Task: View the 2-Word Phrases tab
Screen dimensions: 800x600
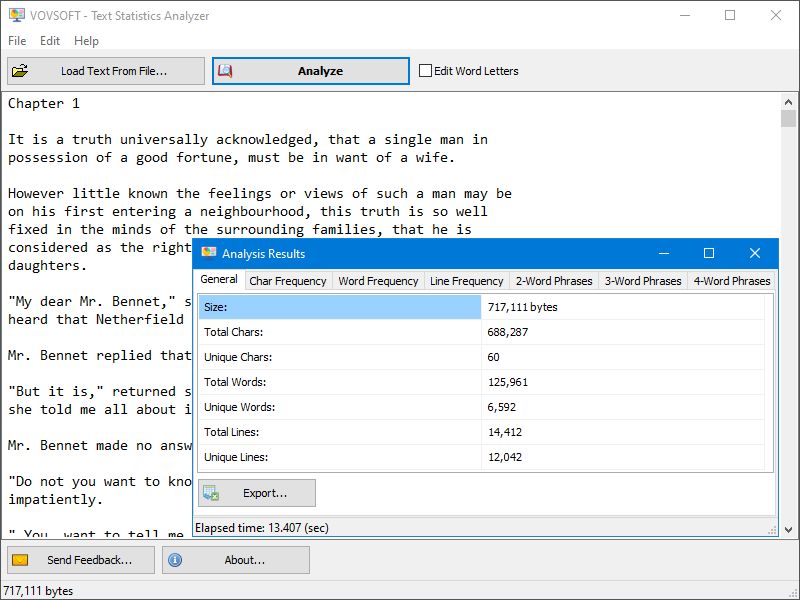Action: pos(554,281)
